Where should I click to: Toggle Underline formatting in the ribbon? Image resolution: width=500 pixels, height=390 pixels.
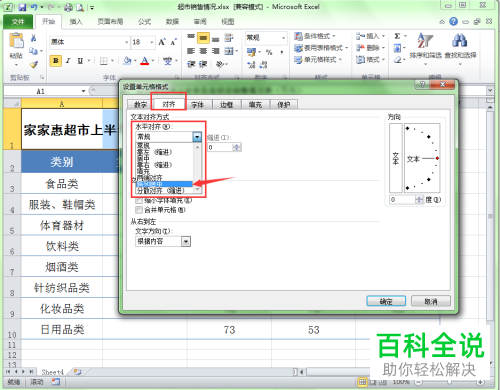coord(80,61)
